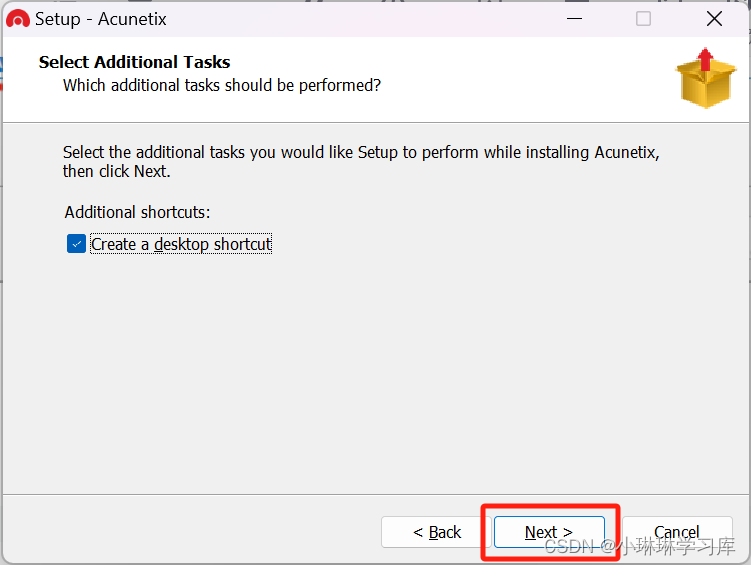Click the installer box icon
The height and width of the screenshot is (565, 751).
point(706,78)
